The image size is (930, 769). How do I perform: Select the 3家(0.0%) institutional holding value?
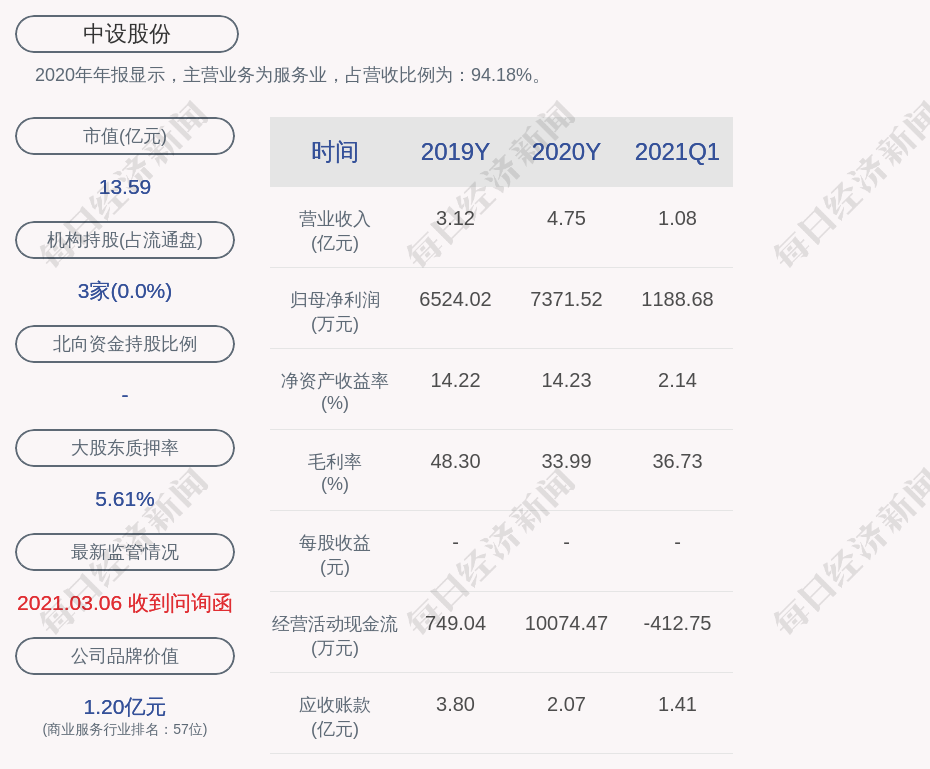pos(125,291)
